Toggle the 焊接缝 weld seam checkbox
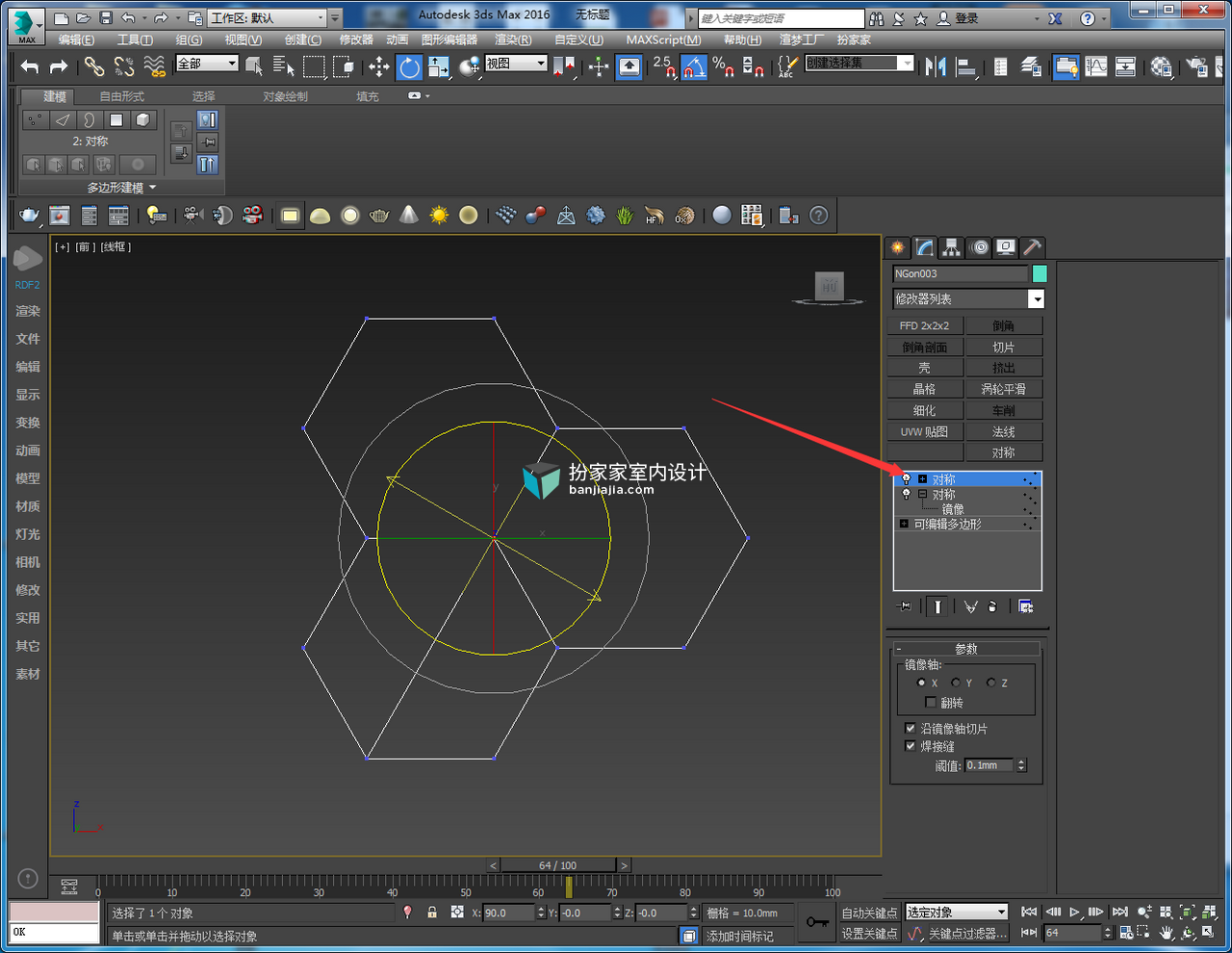This screenshot has width=1232, height=953. click(911, 746)
